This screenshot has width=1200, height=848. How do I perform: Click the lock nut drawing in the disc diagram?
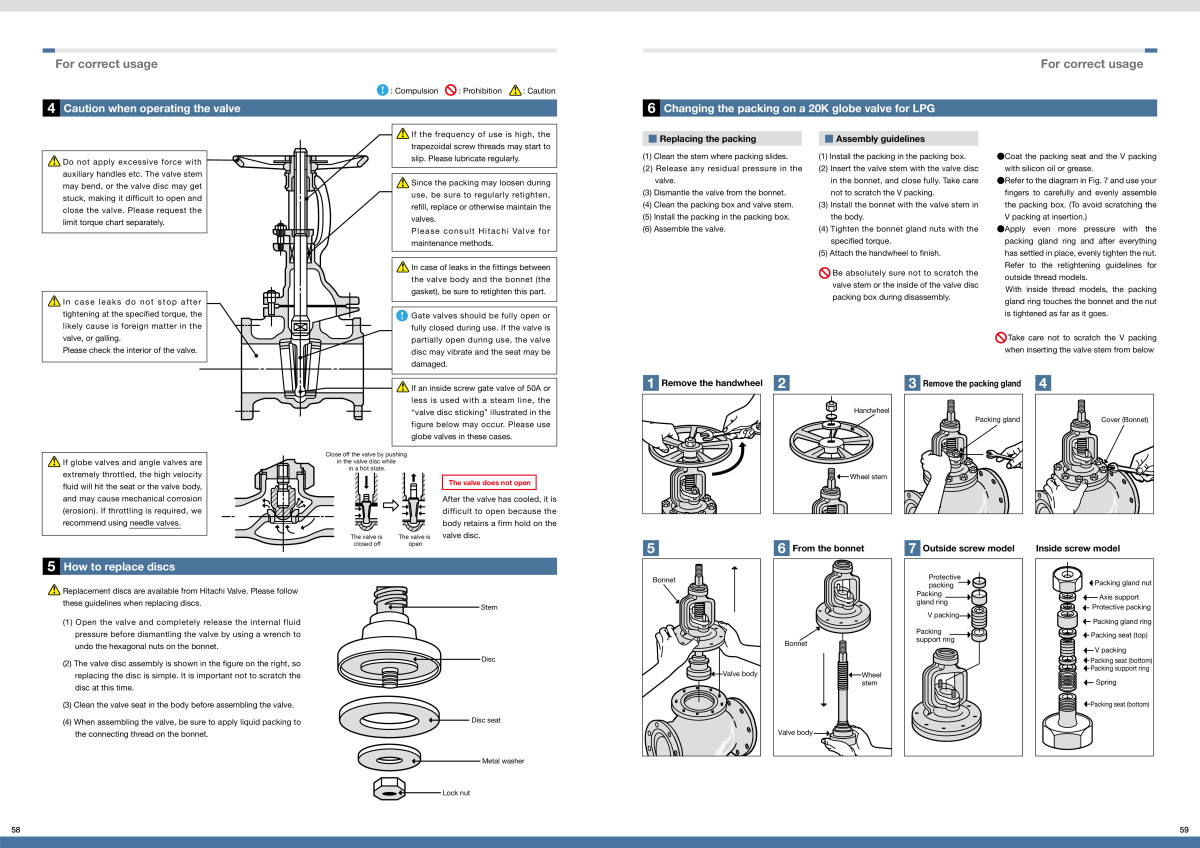tap(390, 788)
